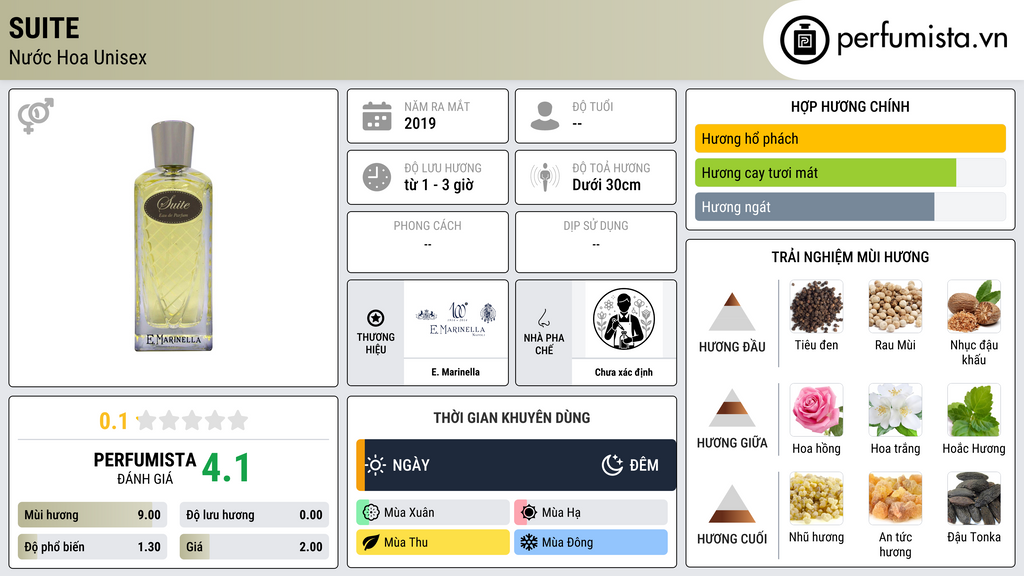1024x576 pixels.
Task: Click the Hương cay tươi mát accord bar
Action: pos(850,173)
